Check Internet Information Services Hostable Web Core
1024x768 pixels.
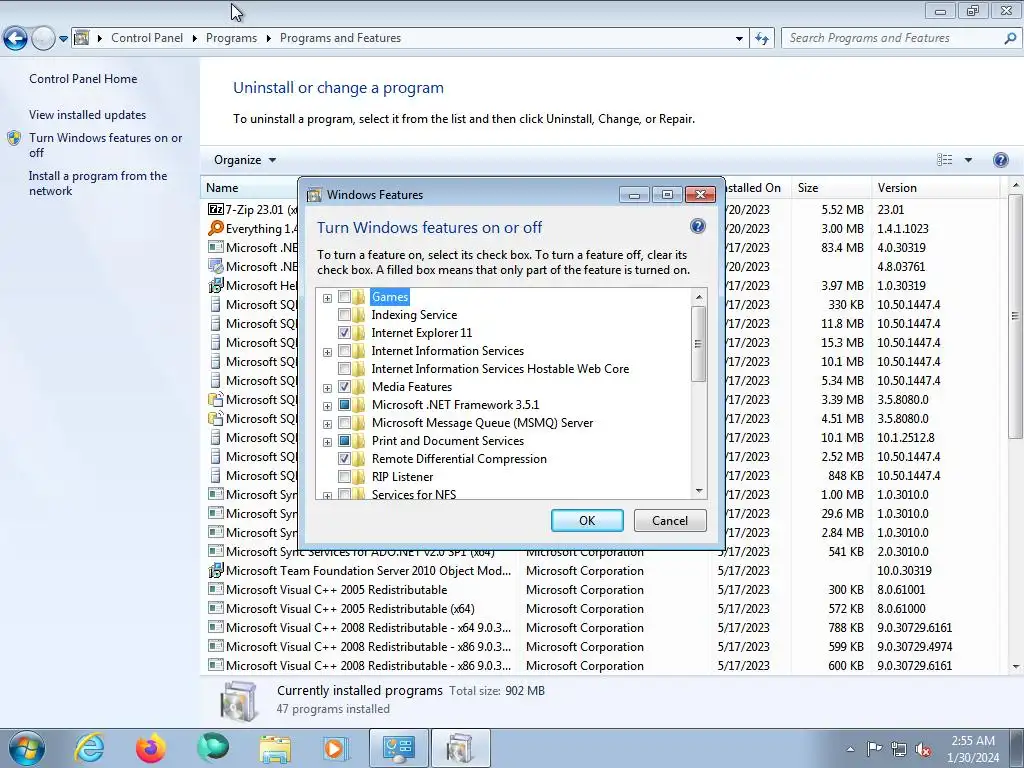point(344,369)
